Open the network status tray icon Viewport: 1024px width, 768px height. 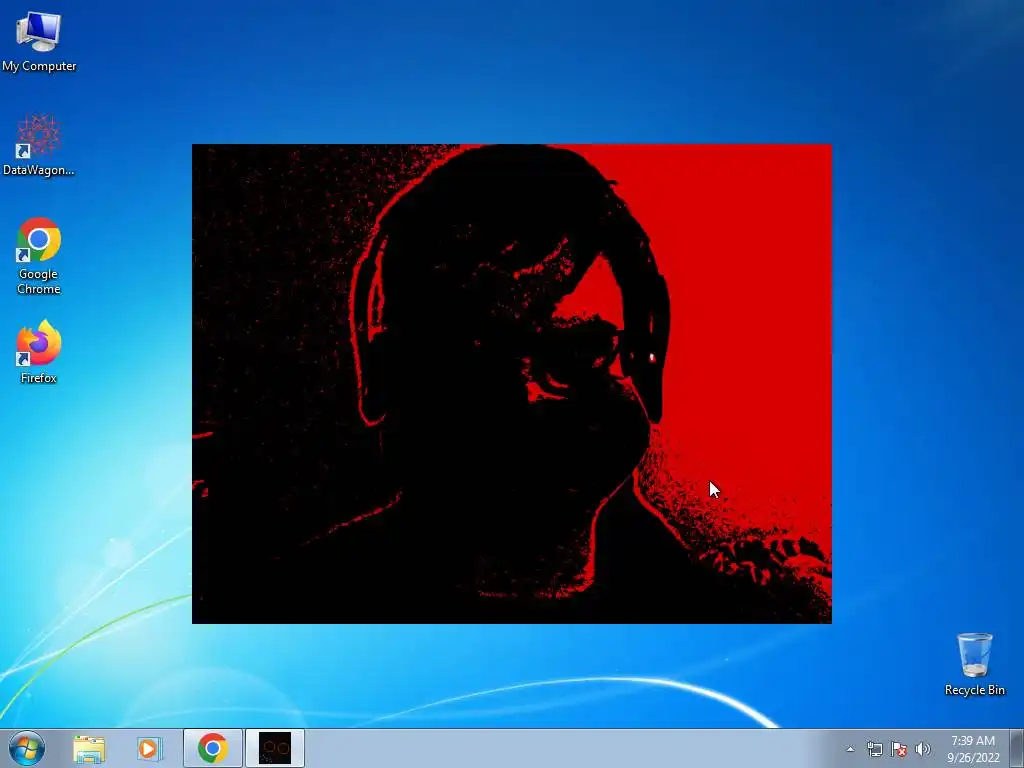point(874,749)
